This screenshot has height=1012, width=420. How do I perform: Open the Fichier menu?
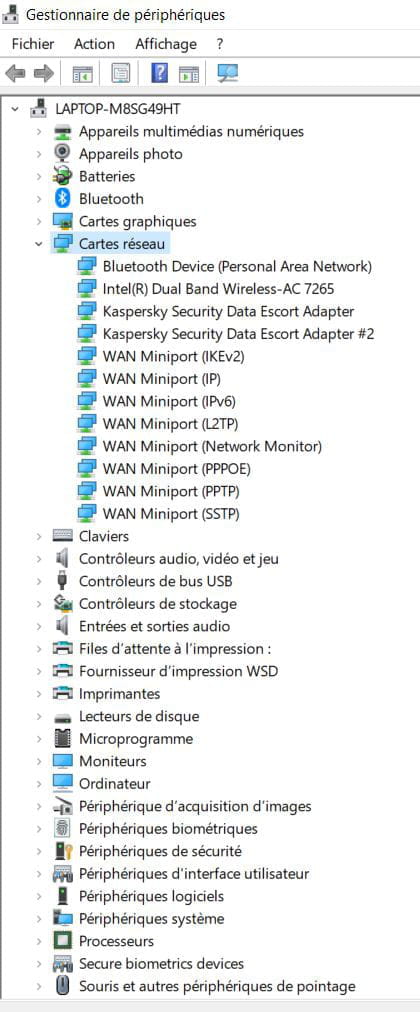(x=33, y=44)
